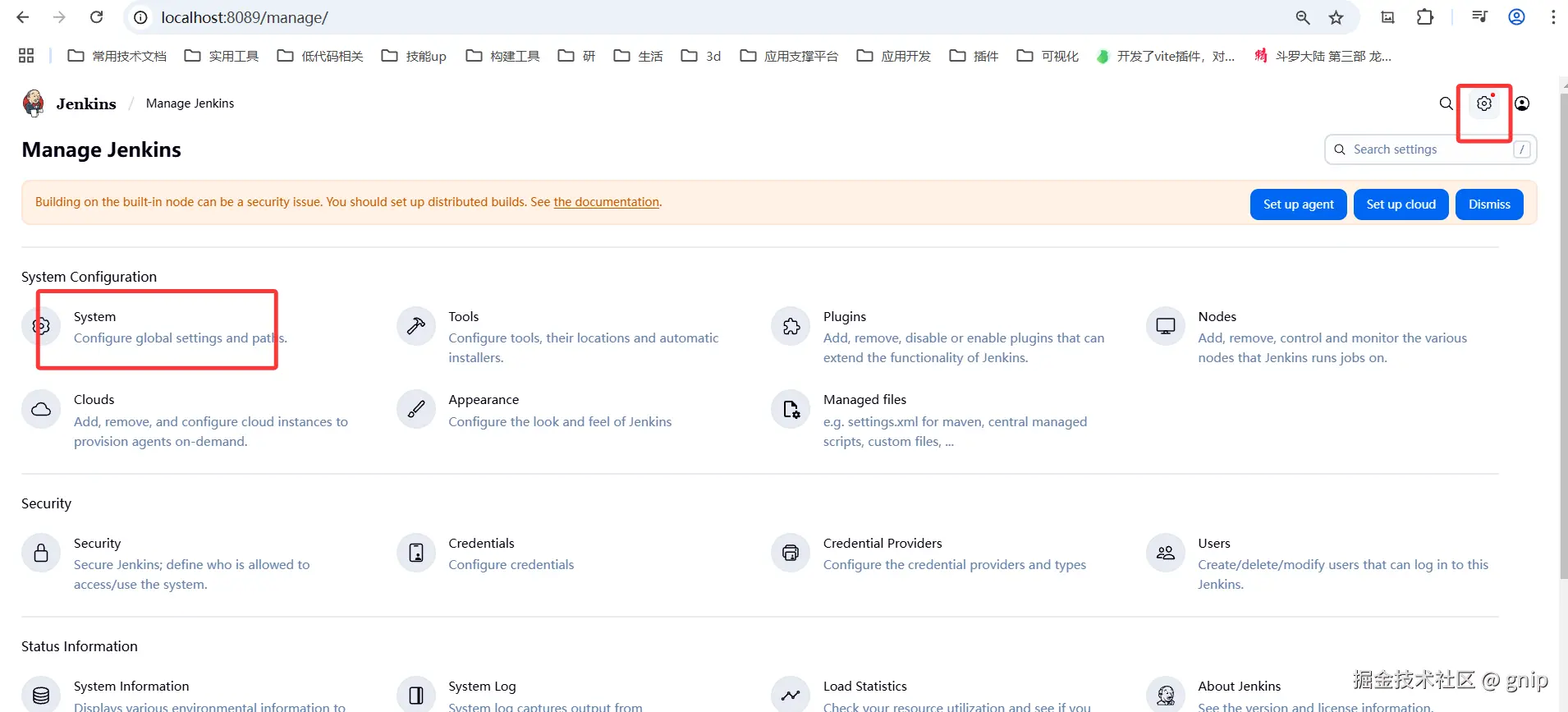This screenshot has height=712, width=1568.
Task: Focus the Search settings field
Action: tap(1430, 149)
